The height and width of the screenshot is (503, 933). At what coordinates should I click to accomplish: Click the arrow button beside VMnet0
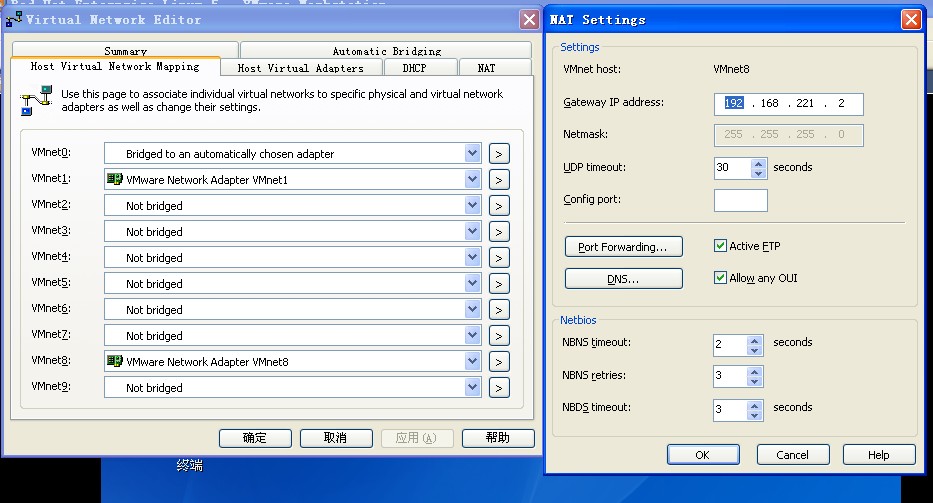click(499, 154)
